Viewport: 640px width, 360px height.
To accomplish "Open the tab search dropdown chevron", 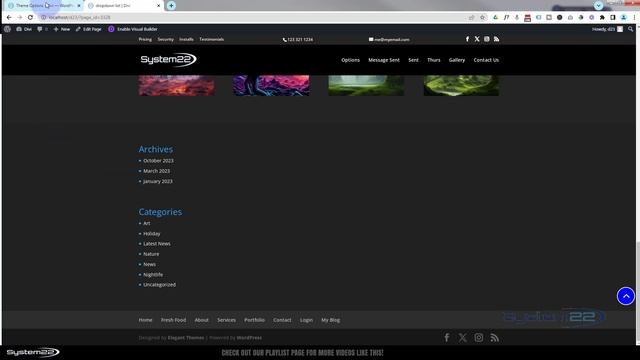I will (x=598, y=5).
